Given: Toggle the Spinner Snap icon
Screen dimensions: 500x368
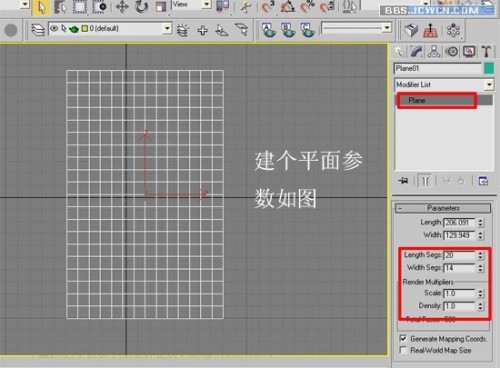Looking at the screenshot, I should (327, 7).
